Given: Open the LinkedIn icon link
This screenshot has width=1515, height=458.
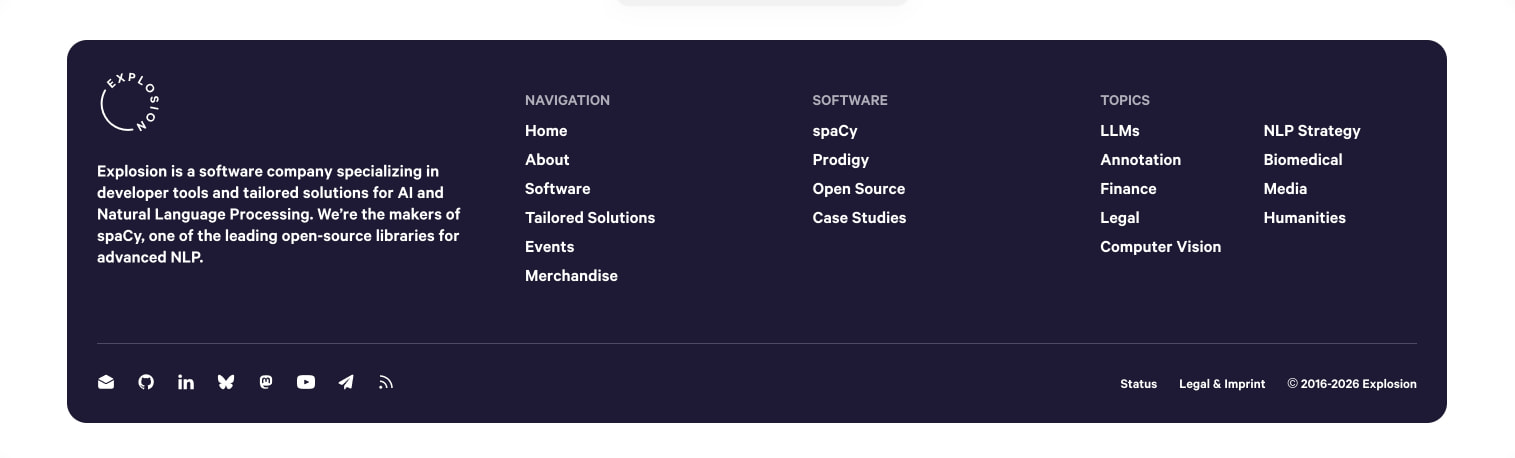Looking at the screenshot, I should pos(186,382).
